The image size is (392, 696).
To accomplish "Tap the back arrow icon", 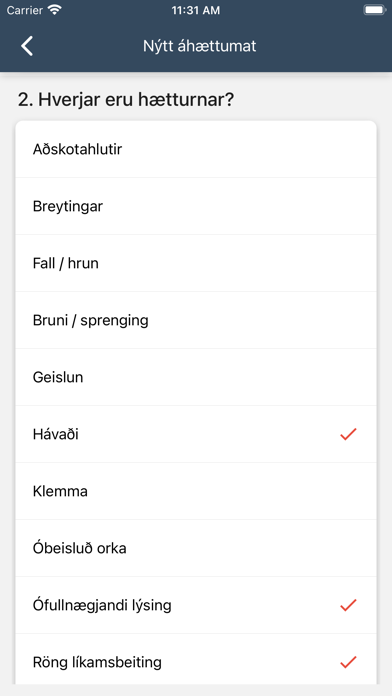I will pyautogui.click(x=27, y=46).
